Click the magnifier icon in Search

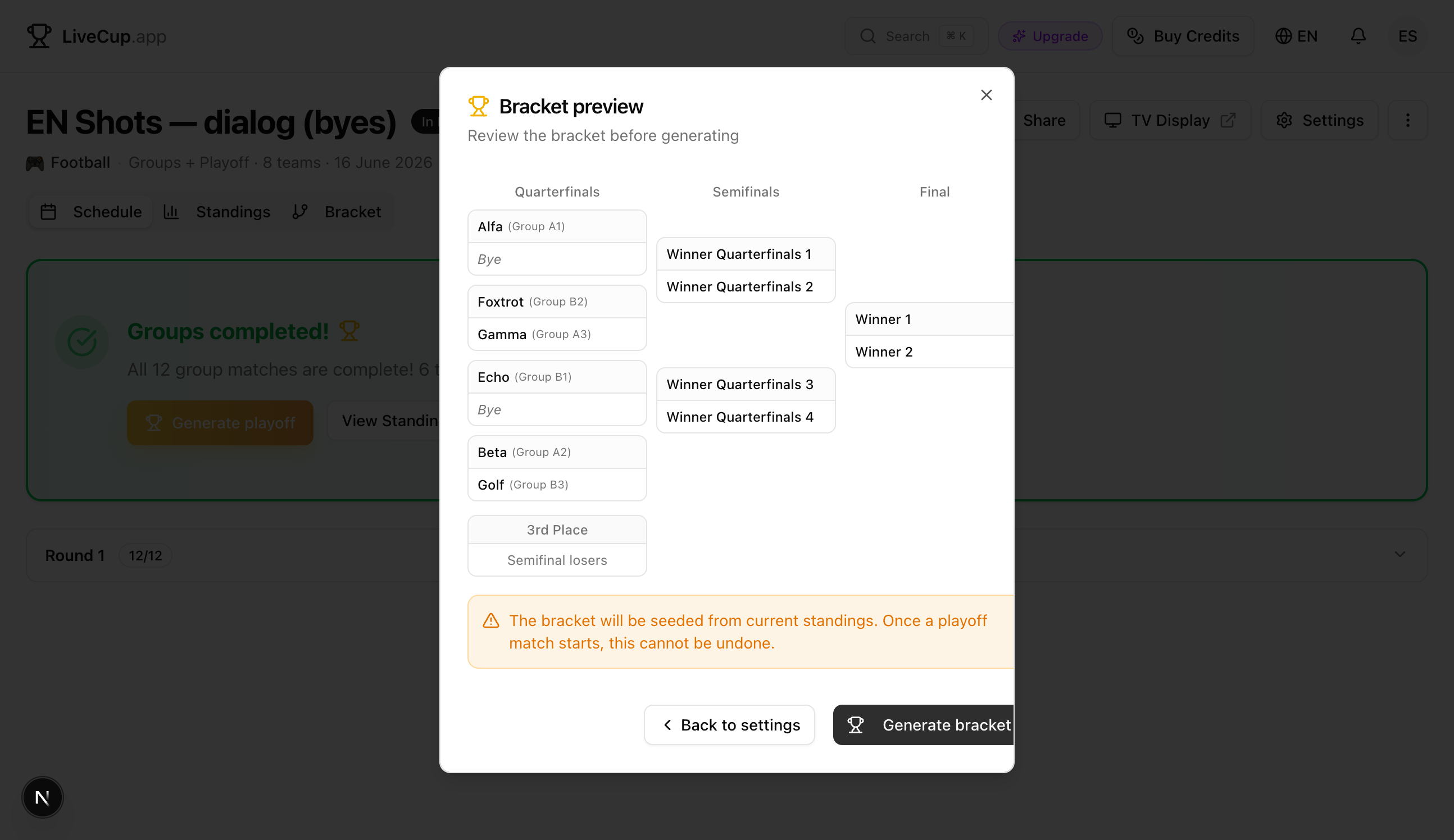(x=867, y=36)
